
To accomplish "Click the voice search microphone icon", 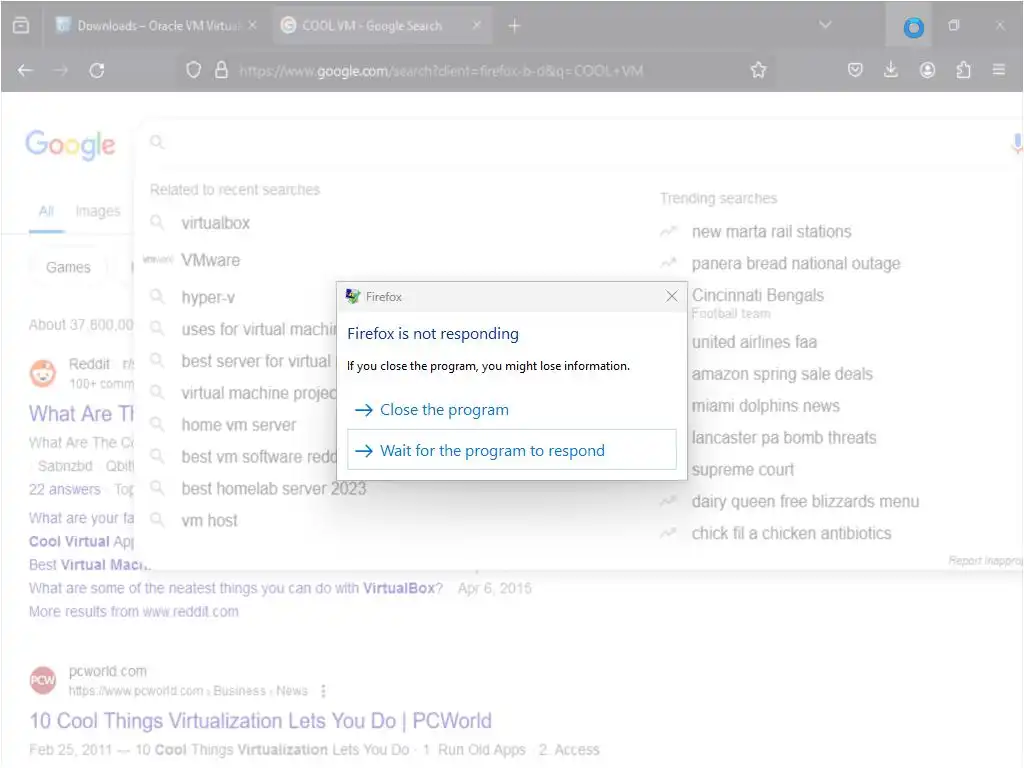I will [x=1017, y=142].
